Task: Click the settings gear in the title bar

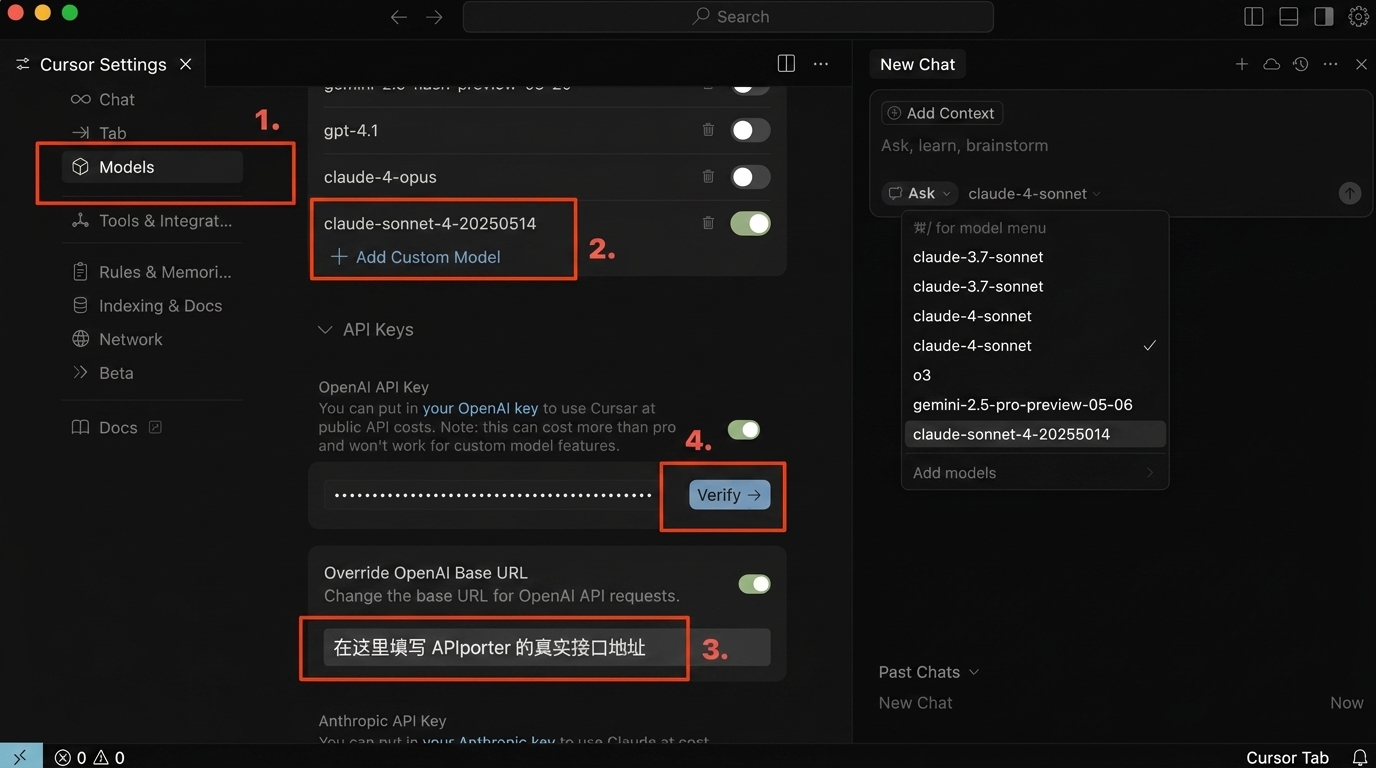Action: point(1358,16)
